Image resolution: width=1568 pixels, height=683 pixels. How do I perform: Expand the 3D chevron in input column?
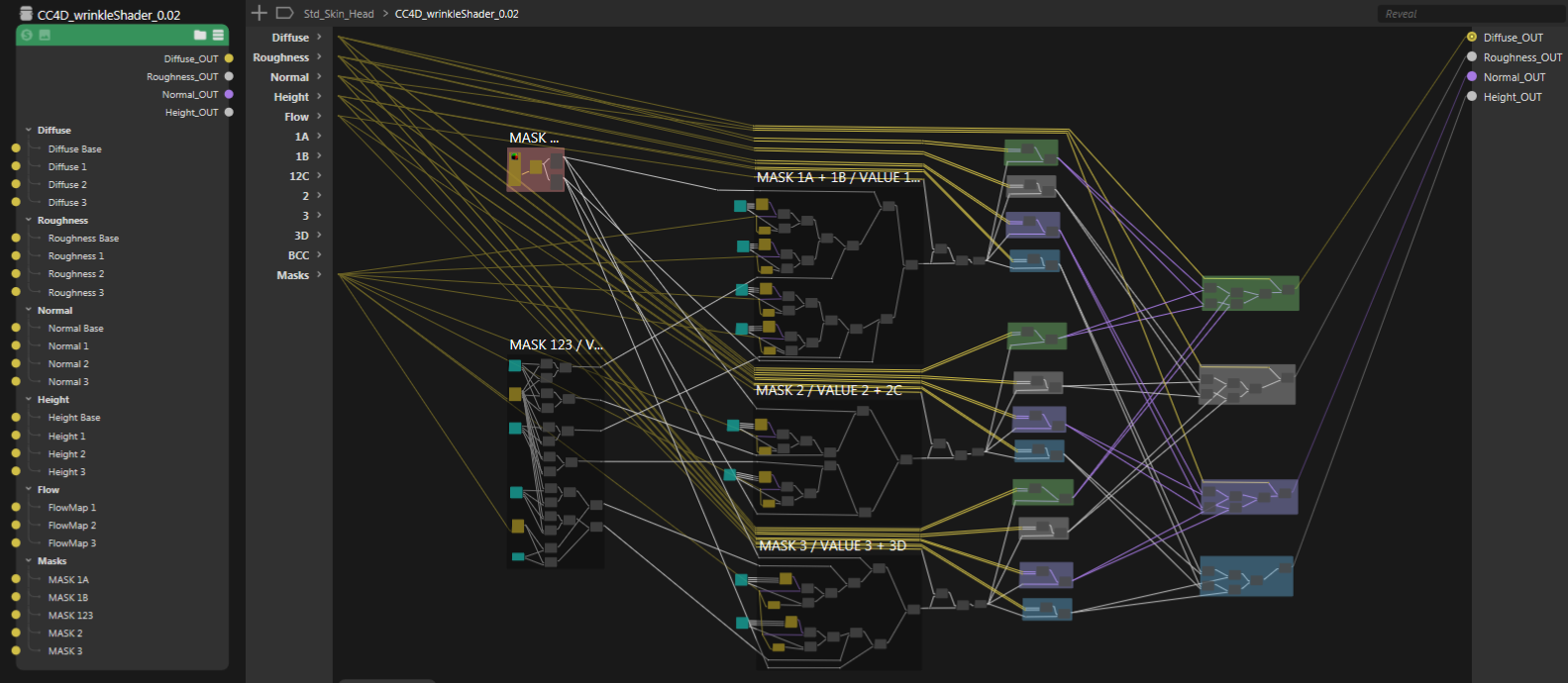tap(319, 235)
